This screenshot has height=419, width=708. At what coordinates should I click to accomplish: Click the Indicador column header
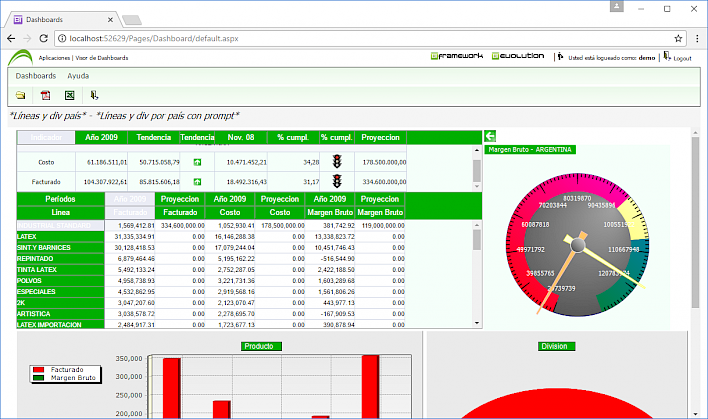(46, 137)
